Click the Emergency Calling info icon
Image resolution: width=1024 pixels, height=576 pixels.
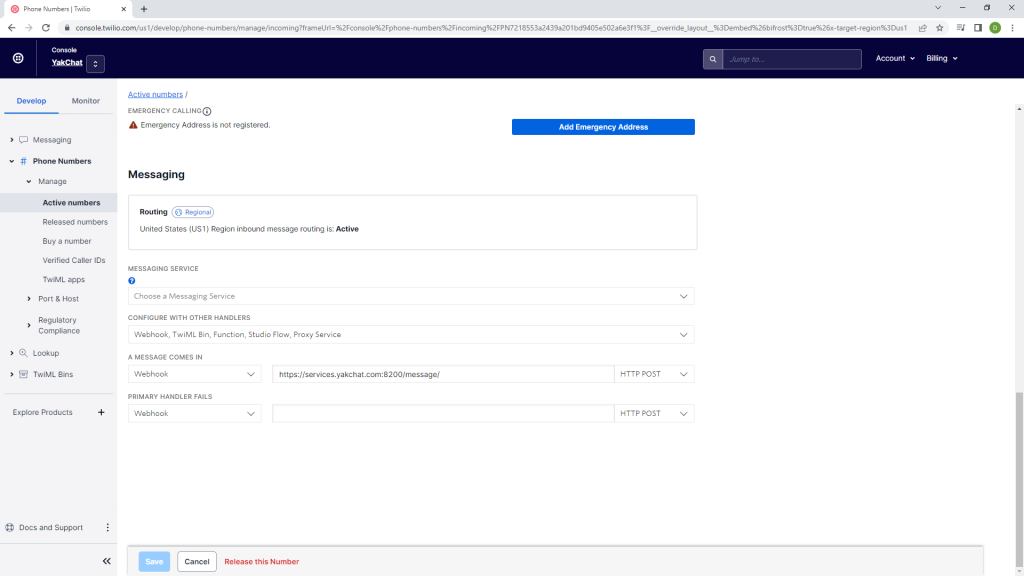tap(207, 111)
